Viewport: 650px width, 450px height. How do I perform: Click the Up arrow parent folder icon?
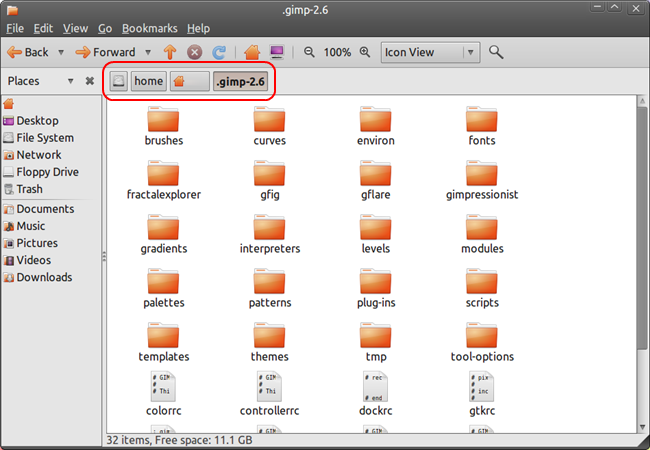click(x=170, y=52)
